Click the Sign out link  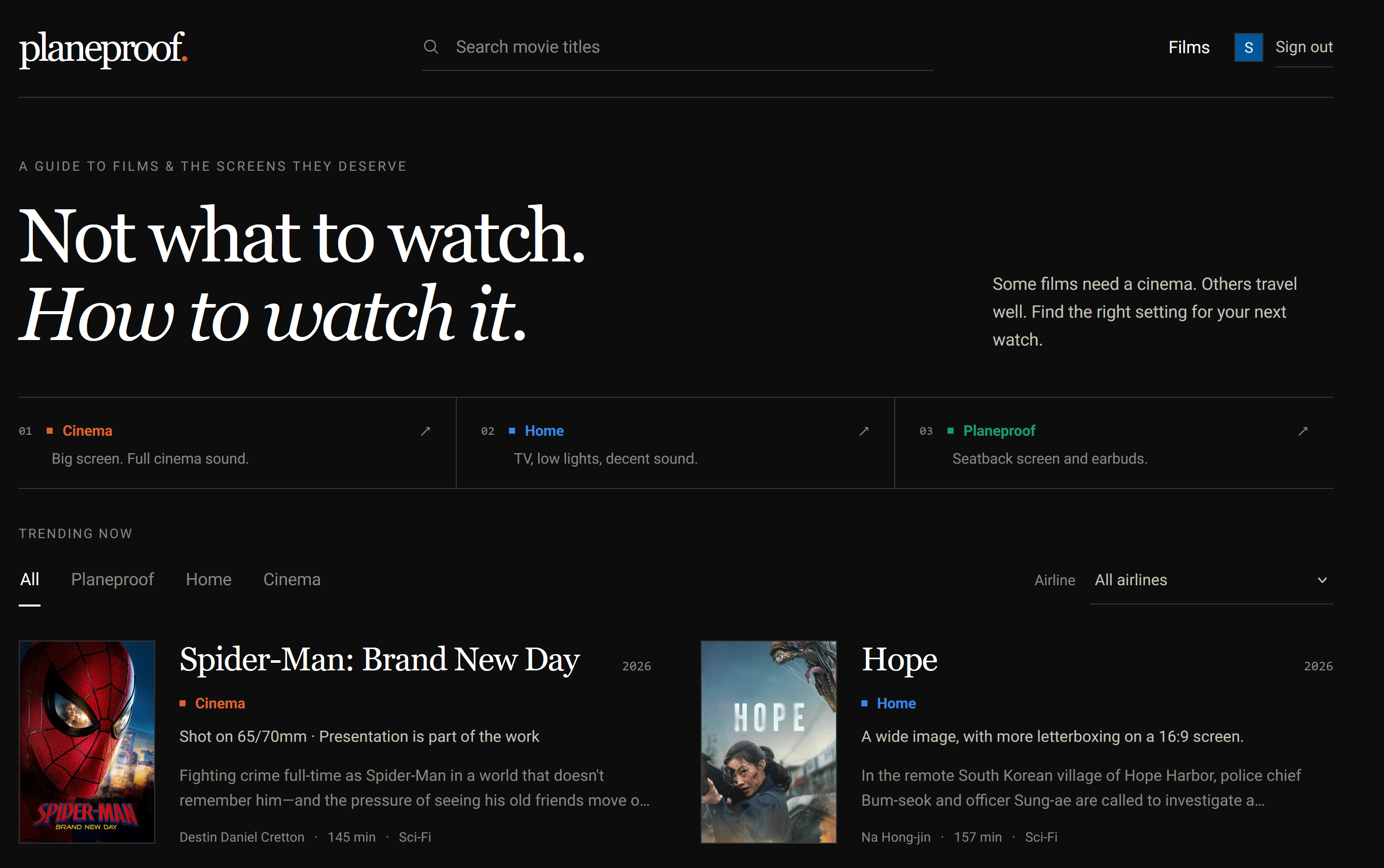click(1303, 47)
